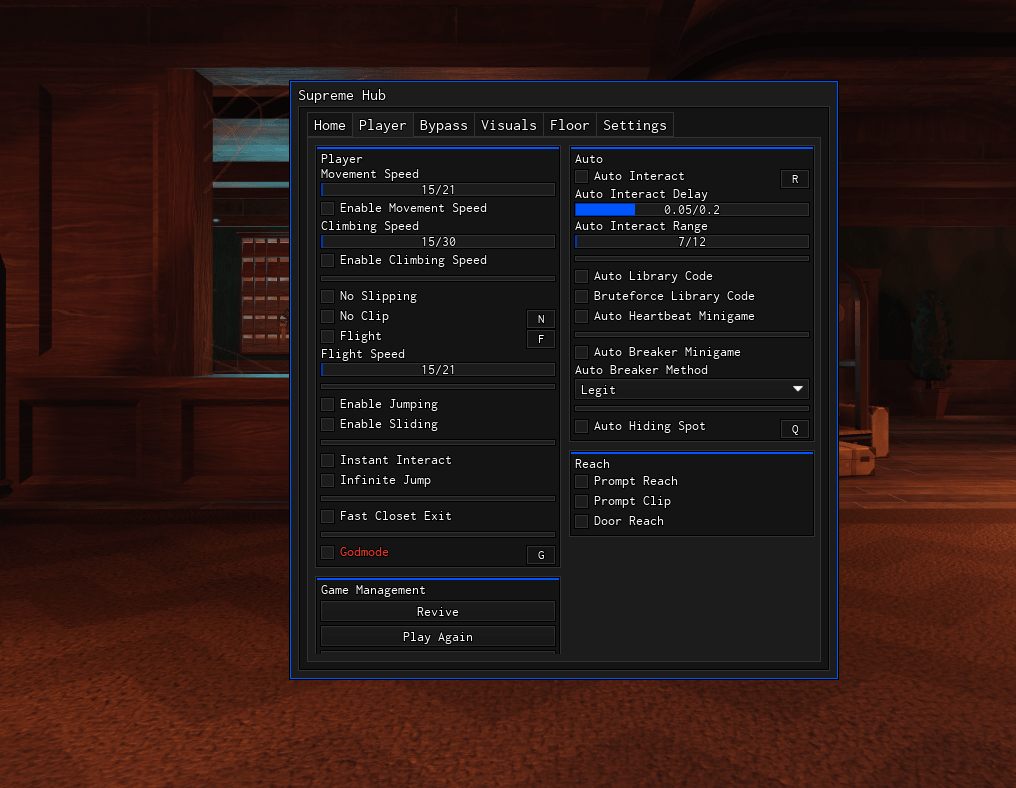Toggle Infinite Jump checkbox
The height and width of the screenshot is (788, 1016).
pos(328,480)
